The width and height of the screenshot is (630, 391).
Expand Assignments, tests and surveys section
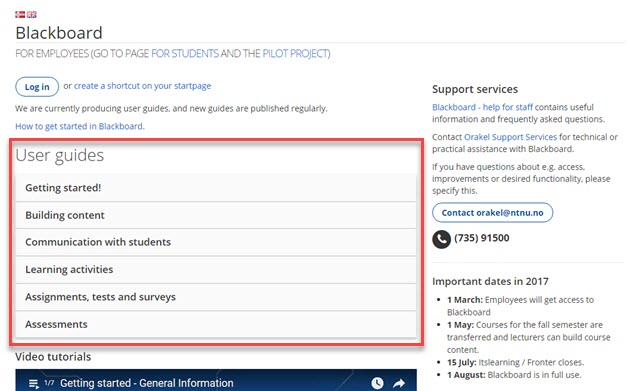tap(216, 297)
